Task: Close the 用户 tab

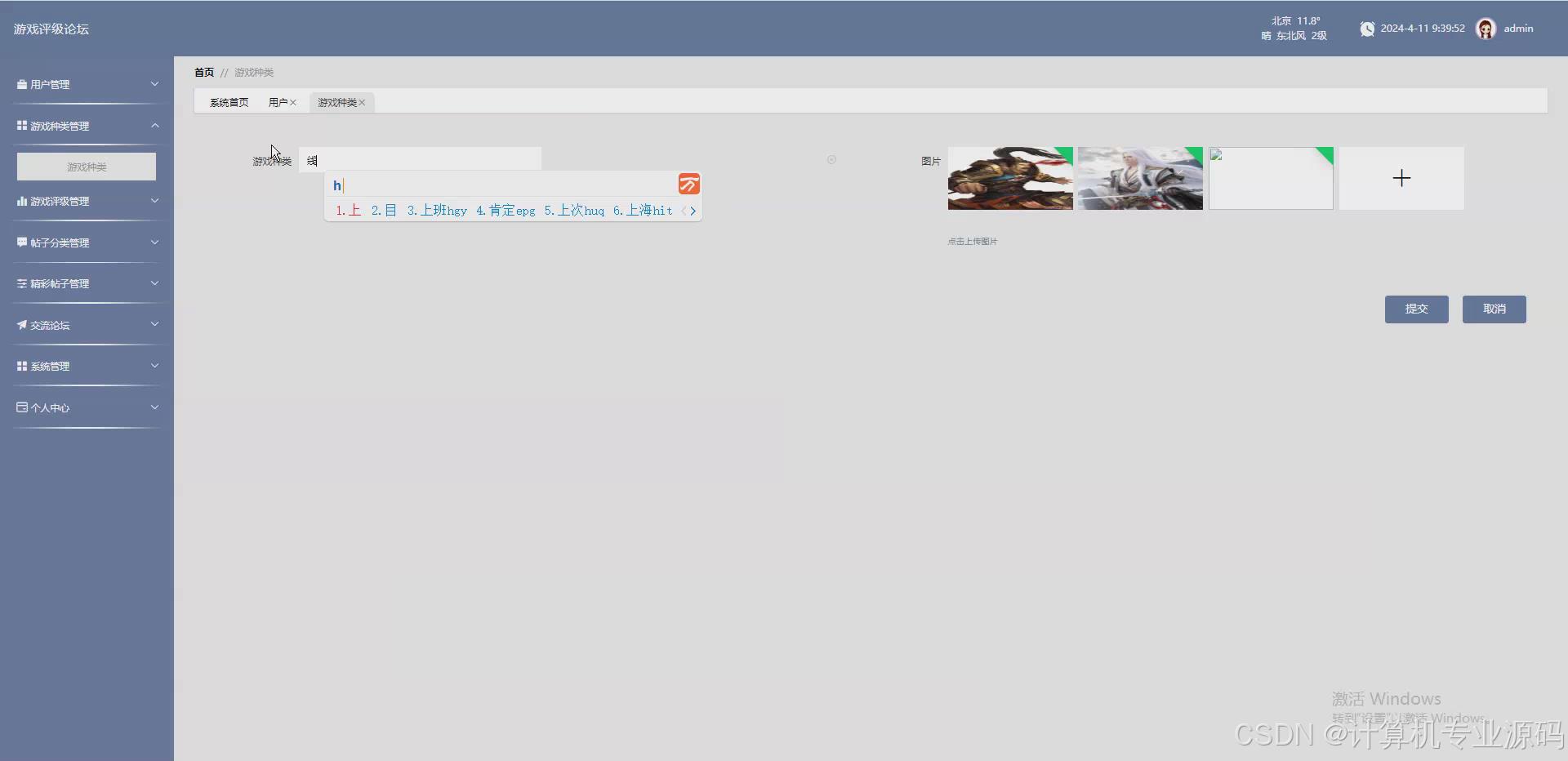Action: point(293,103)
